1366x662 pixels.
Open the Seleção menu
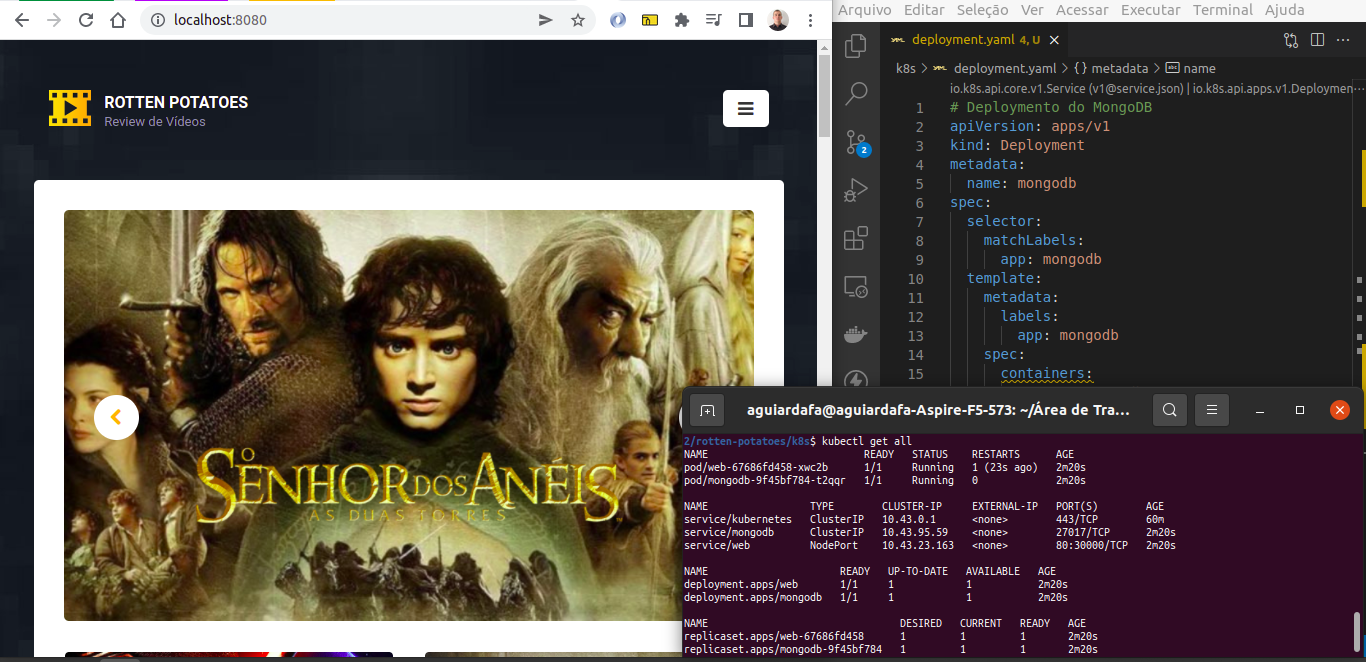click(x=983, y=10)
